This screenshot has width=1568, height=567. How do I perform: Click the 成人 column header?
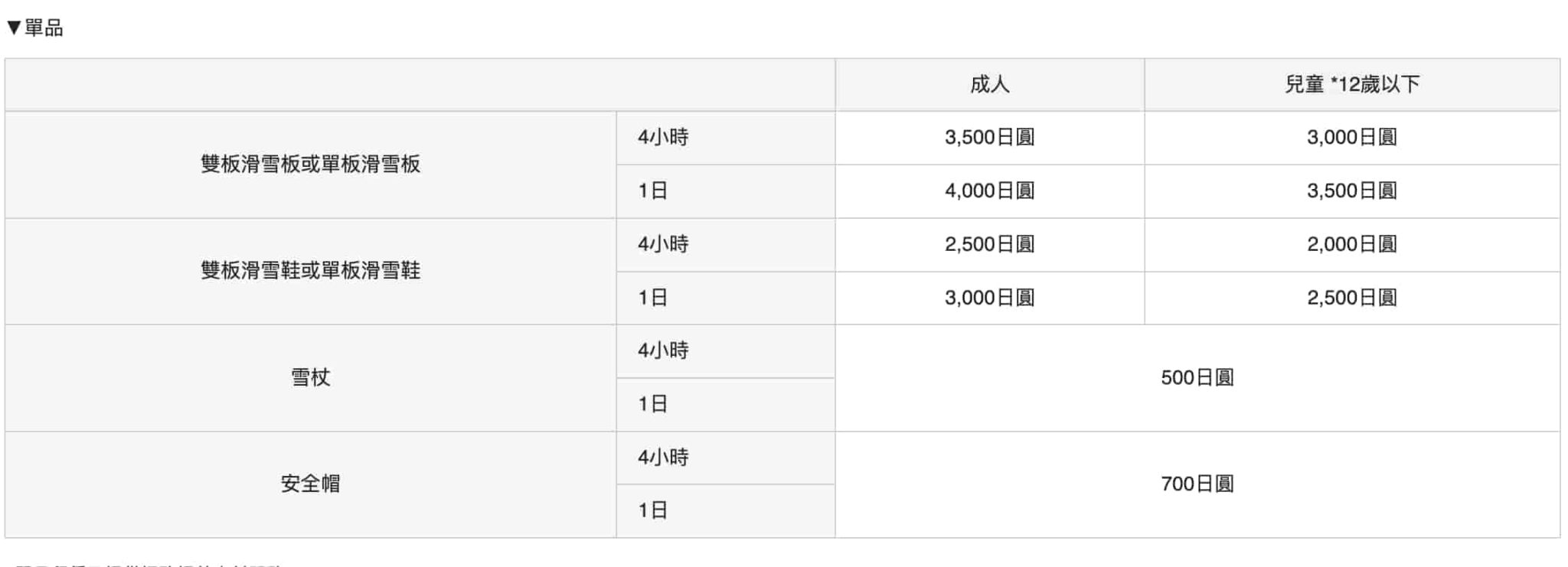(989, 84)
